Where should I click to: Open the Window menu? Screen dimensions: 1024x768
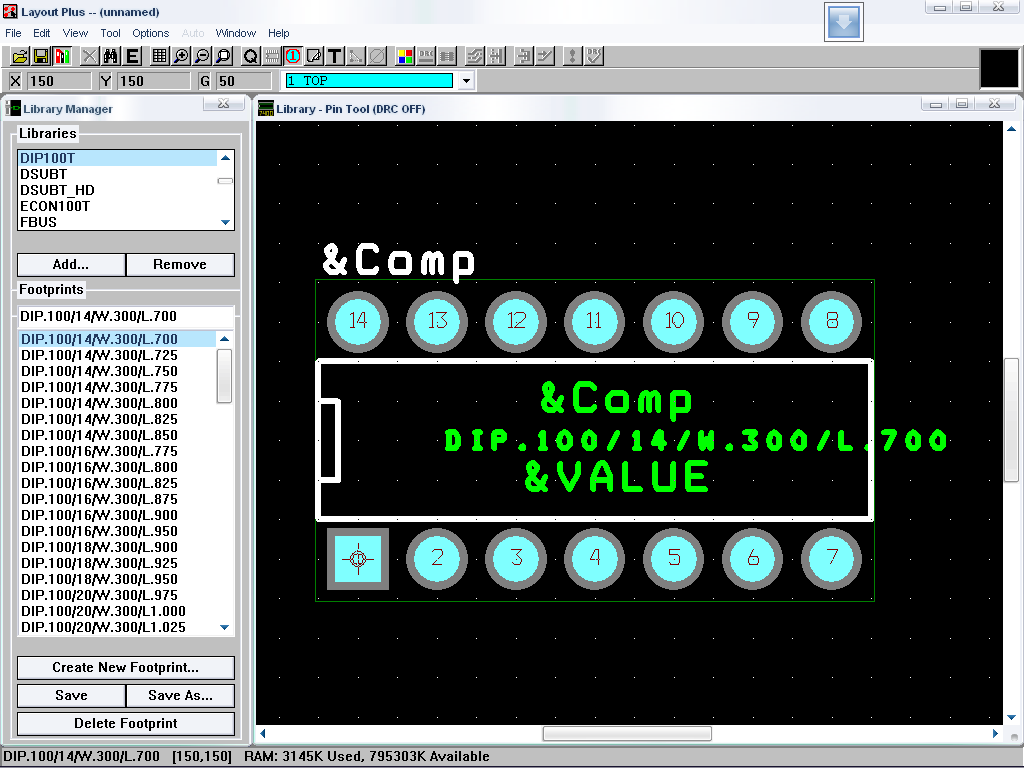tap(236, 33)
